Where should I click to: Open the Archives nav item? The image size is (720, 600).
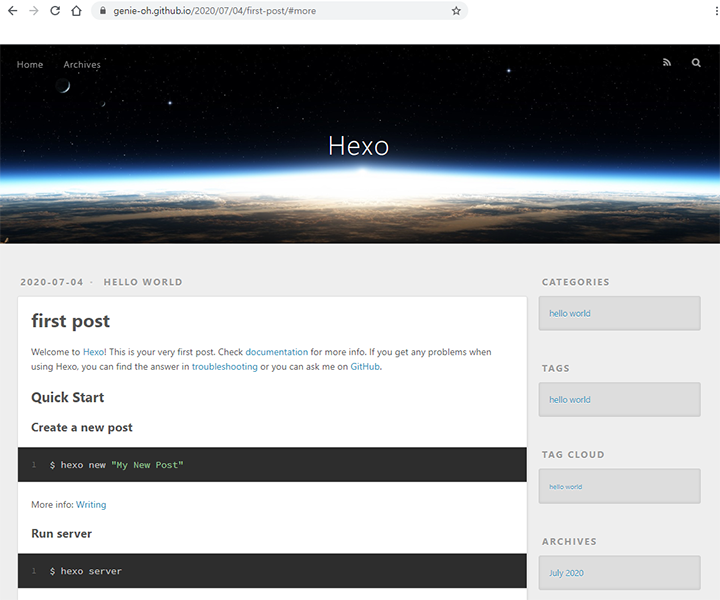pos(82,65)
